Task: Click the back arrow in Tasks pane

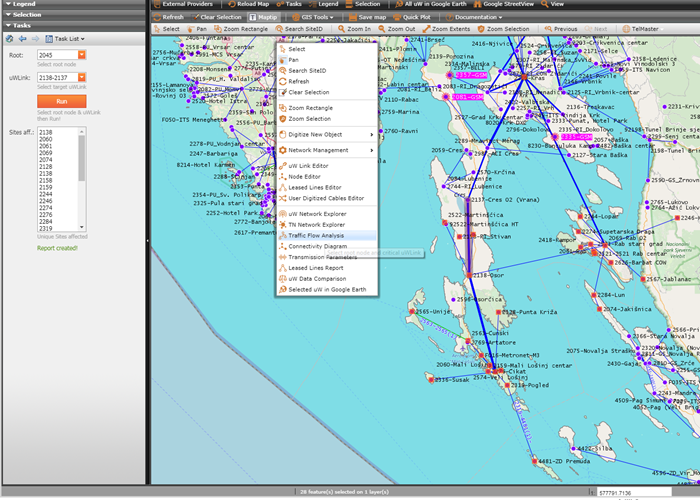Action: 22,39
